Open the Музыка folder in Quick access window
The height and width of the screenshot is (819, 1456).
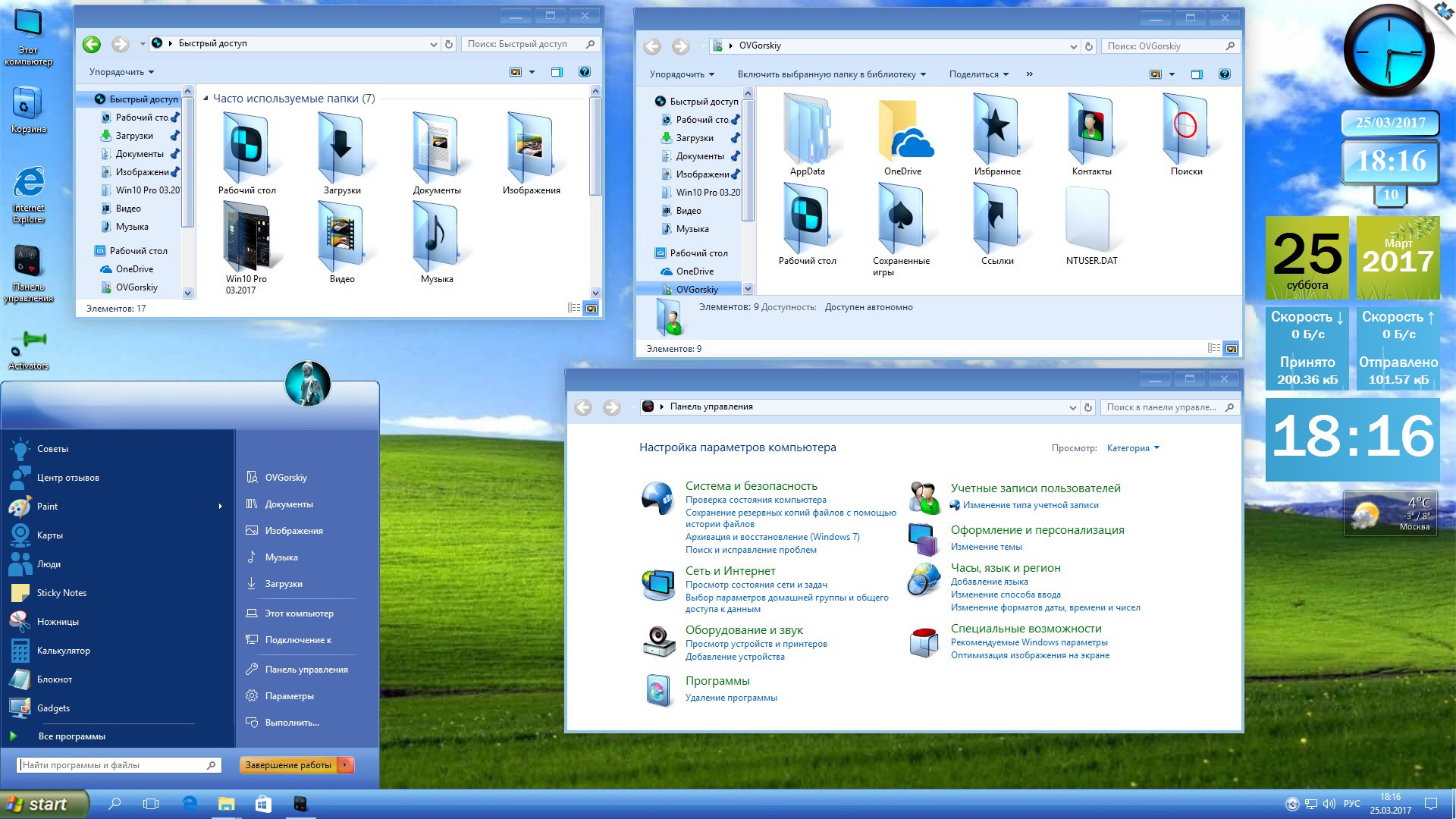(436, 243)
